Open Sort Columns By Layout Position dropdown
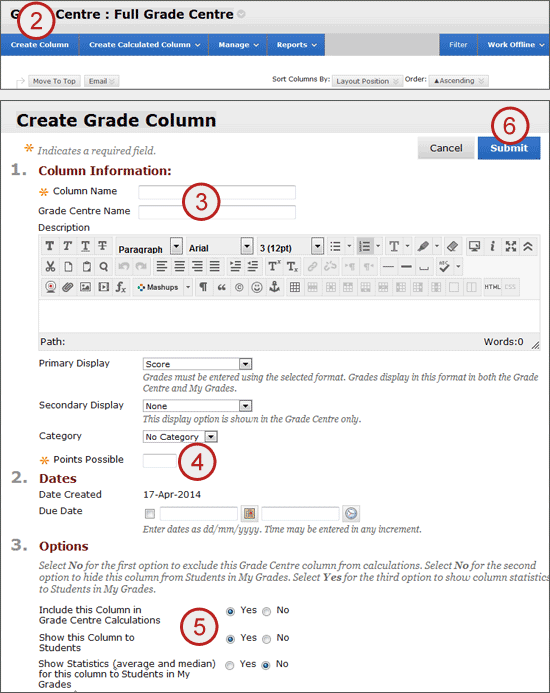Screen dimensions: 550x693 (367, 81)
